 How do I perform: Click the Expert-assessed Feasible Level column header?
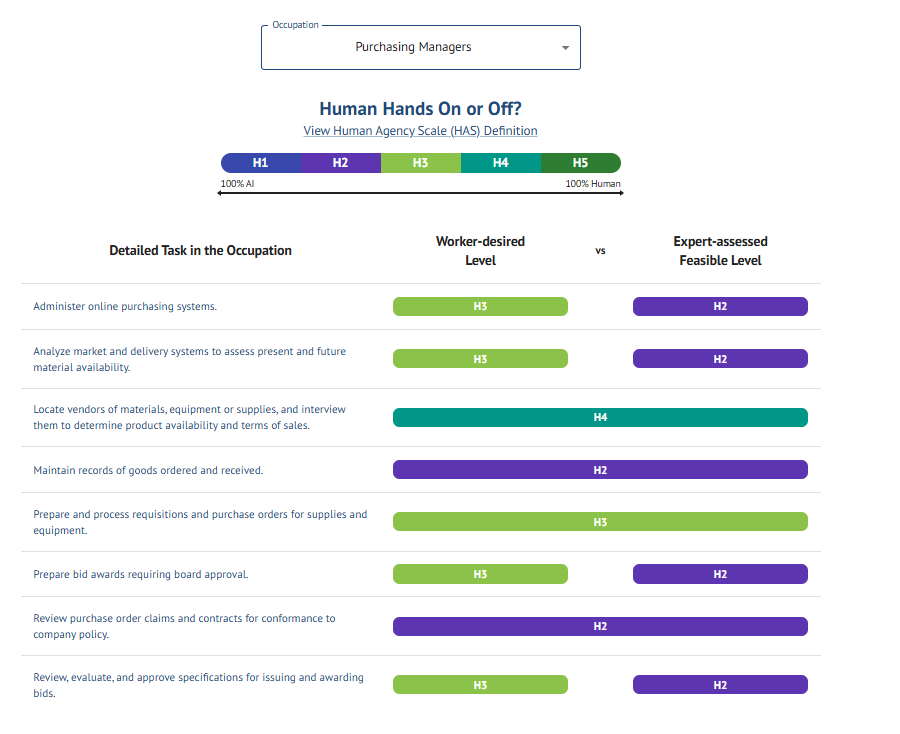(720, 251)
